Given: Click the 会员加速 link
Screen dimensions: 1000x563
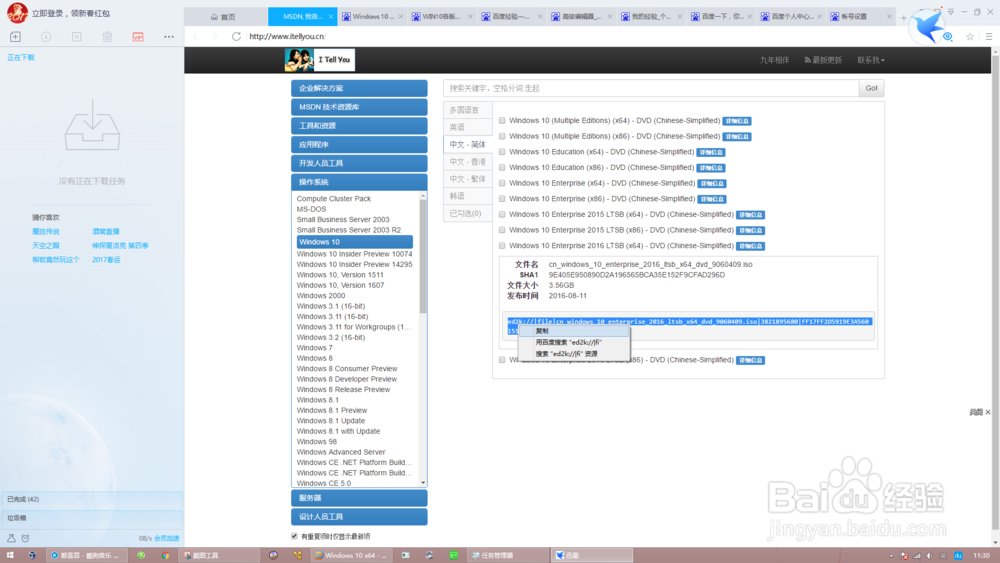Looking at the screenshot, I should click(167, 538).
